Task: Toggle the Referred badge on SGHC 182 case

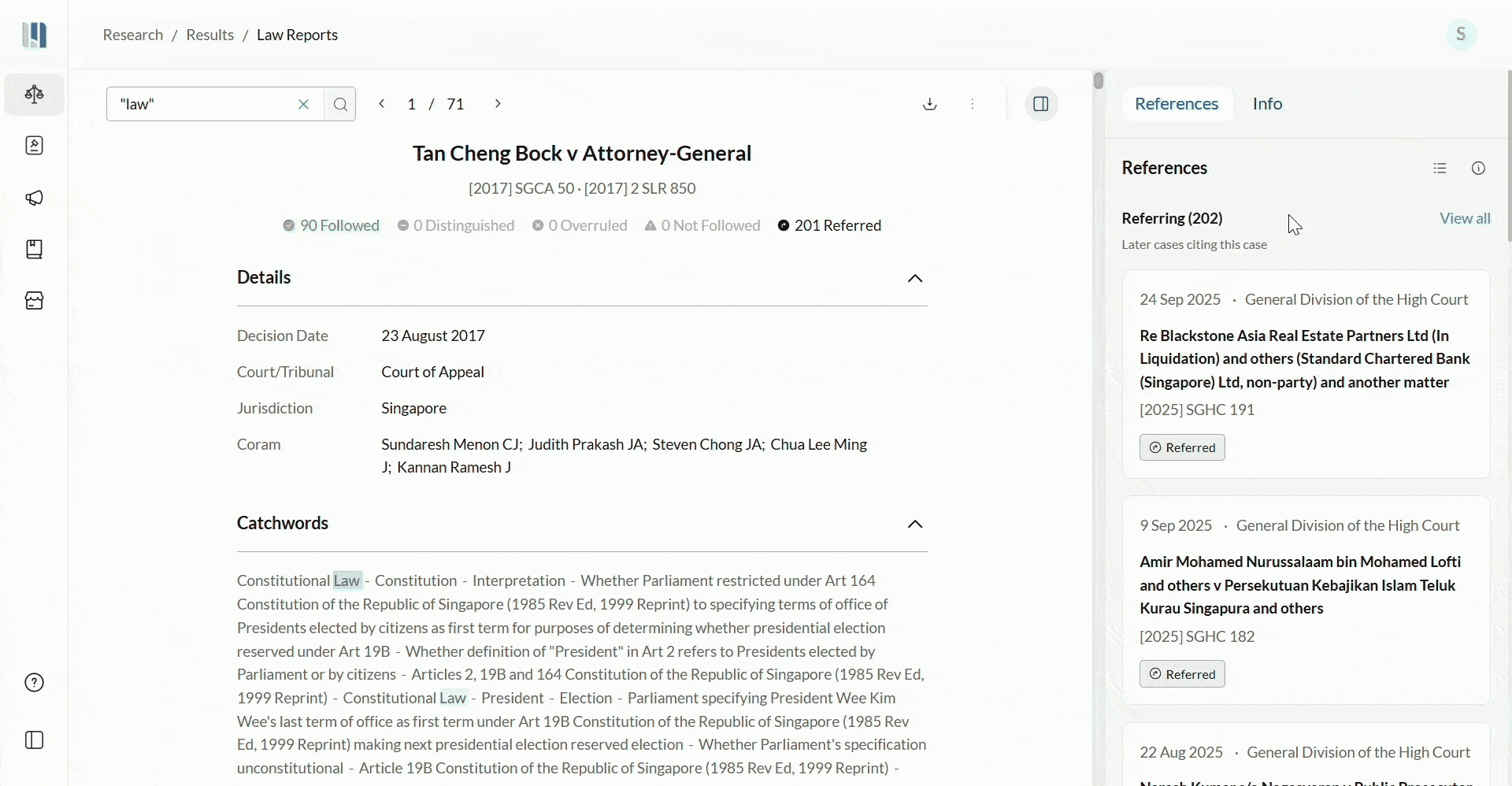Action: pyautogui.click(x=1182, y=674)
